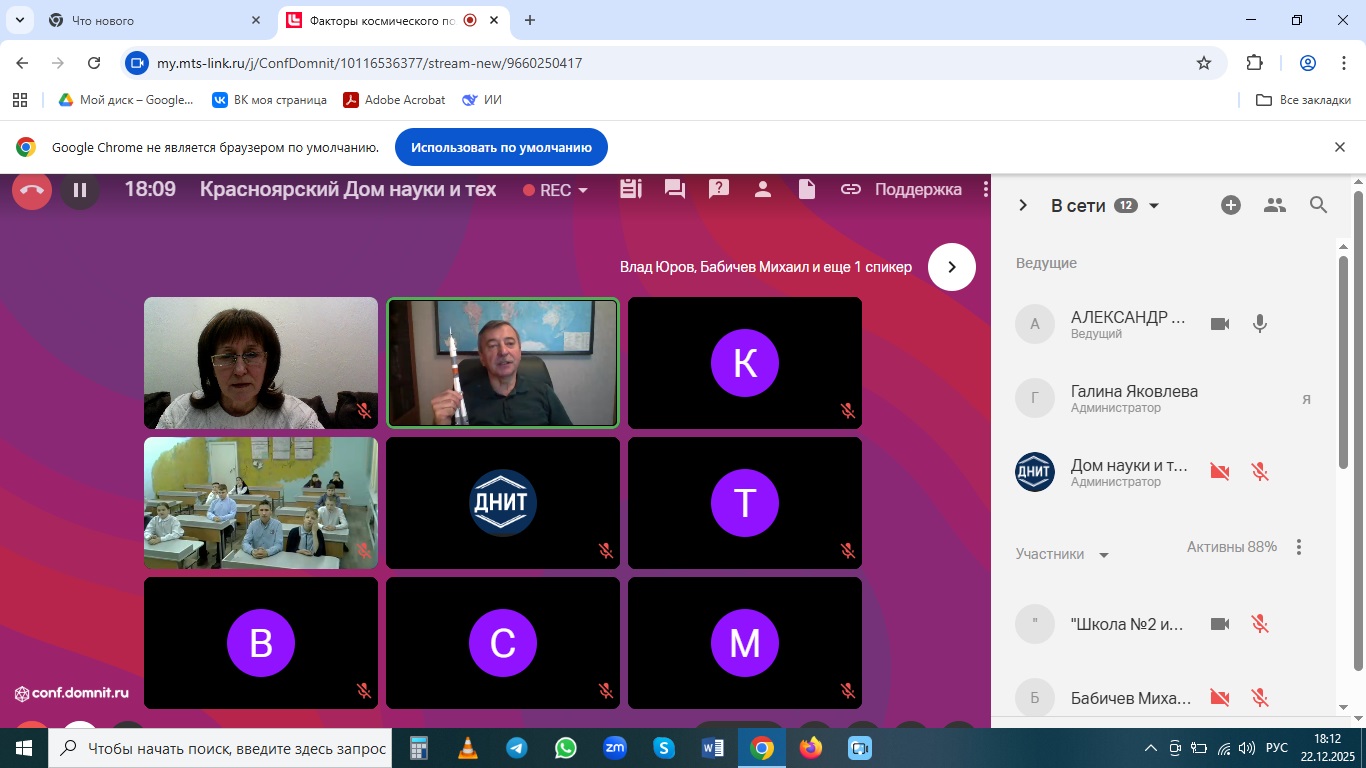Image resolution: width=1366 pixels, height=768 pixels.
Task: Collapse the Участники section
Action: click(x=1104, y=555)
